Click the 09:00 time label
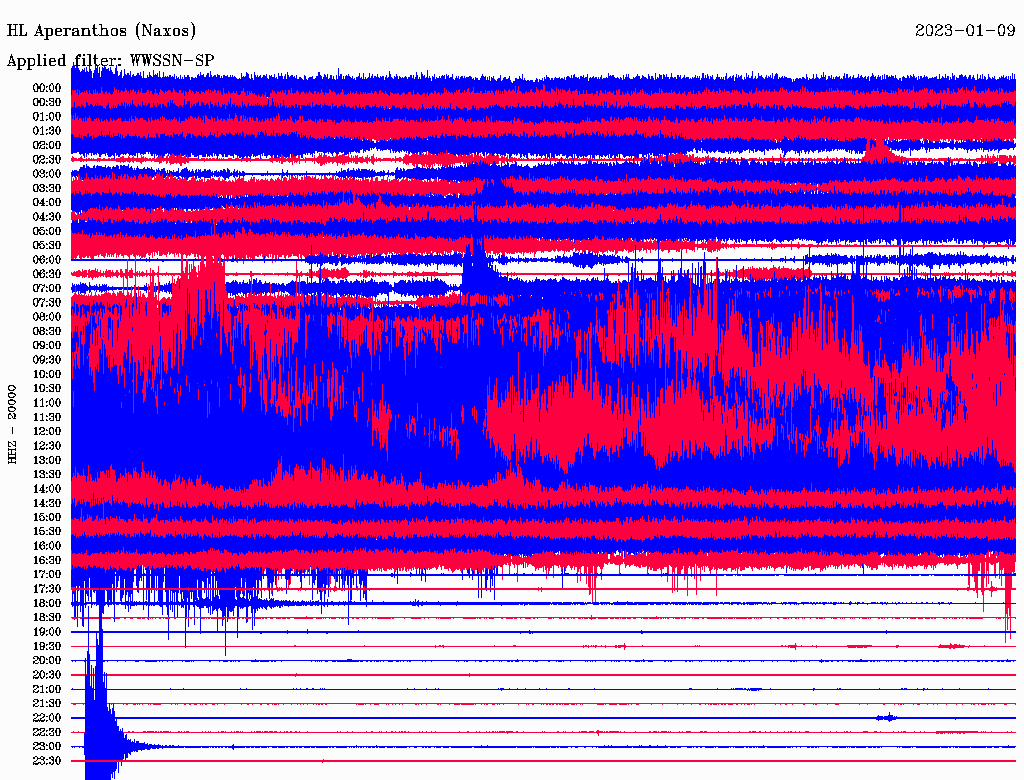Viewport: 1024px width, 780px height. pos(47,346)
